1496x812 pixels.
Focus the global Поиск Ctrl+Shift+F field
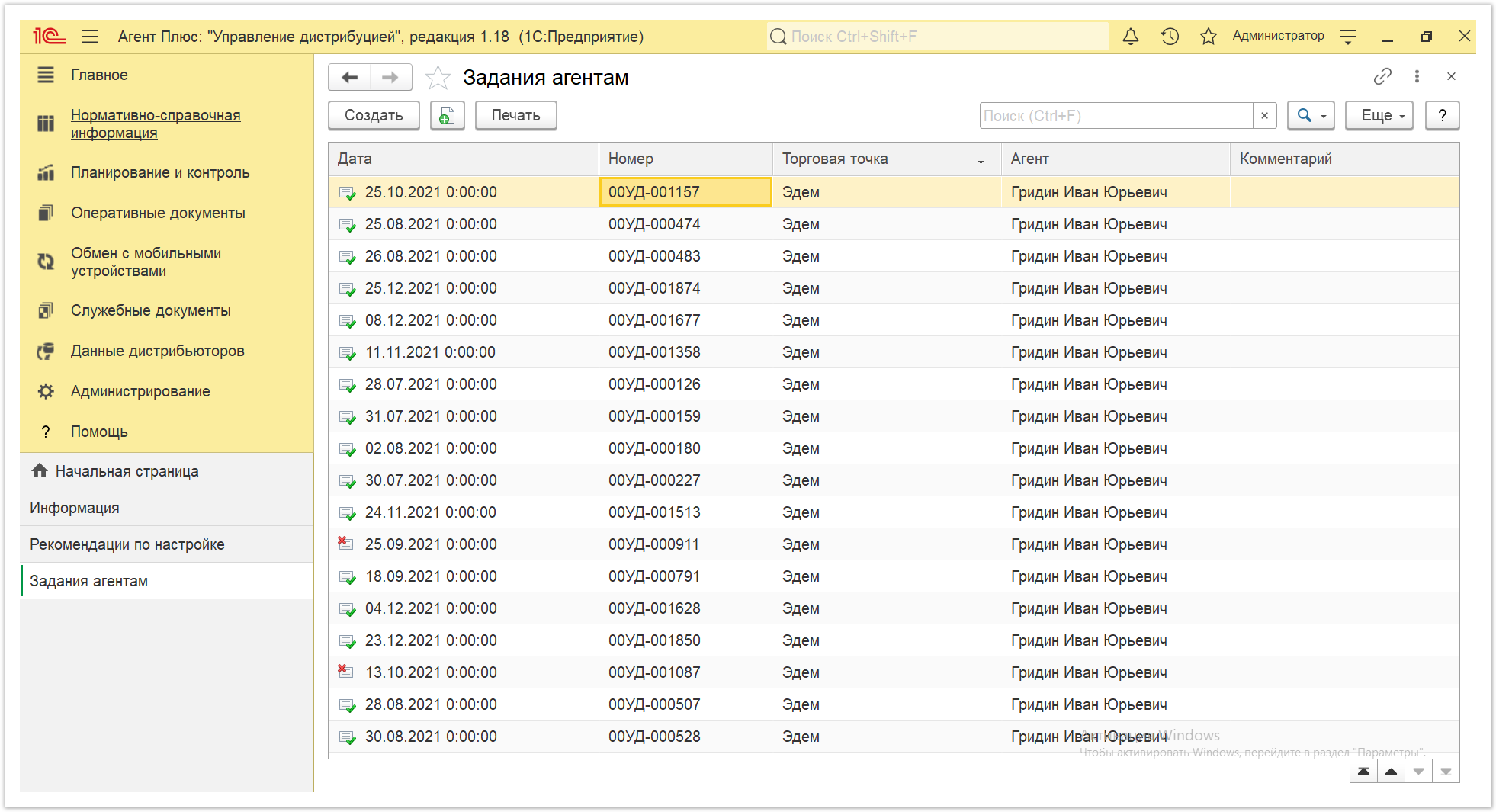tap(937, 36)
